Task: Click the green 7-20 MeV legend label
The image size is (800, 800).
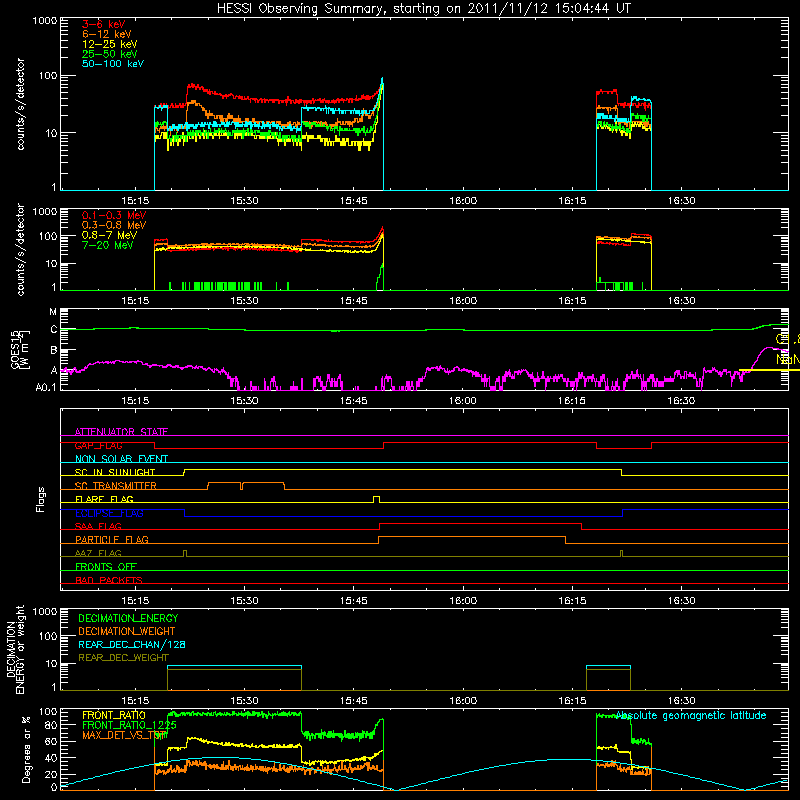Action: tap(108, 245)
